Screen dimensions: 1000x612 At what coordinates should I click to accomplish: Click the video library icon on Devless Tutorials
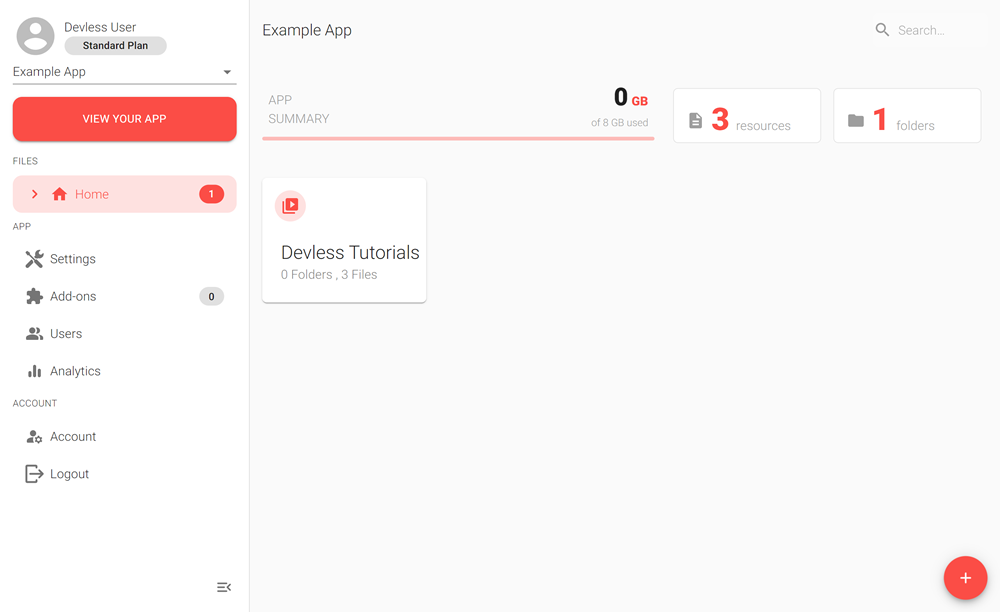(290, 206)
